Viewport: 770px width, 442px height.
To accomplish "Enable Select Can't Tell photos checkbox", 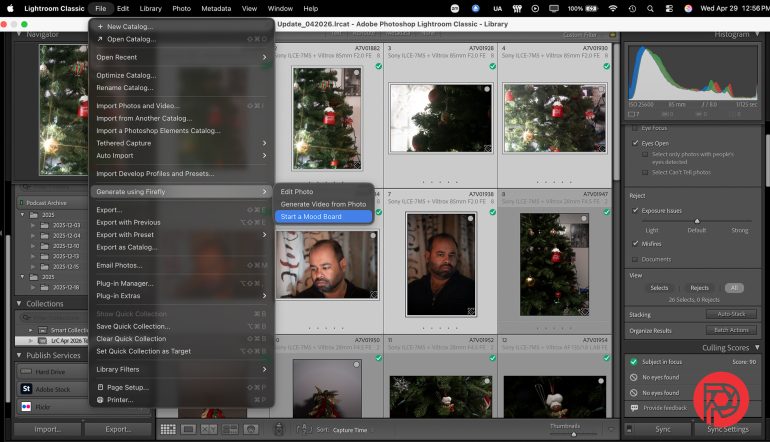I will [645, 172].
